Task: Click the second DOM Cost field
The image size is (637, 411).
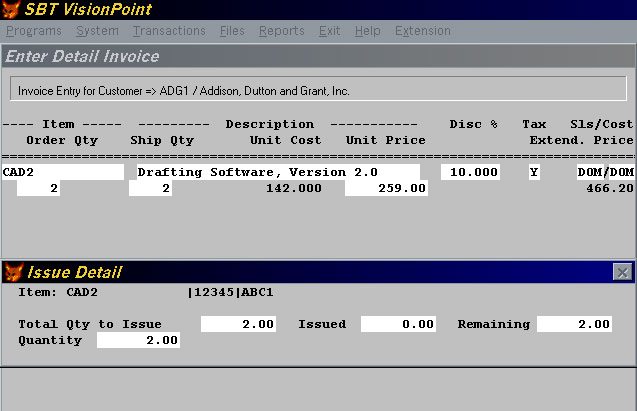Action: tap(622, 172)
